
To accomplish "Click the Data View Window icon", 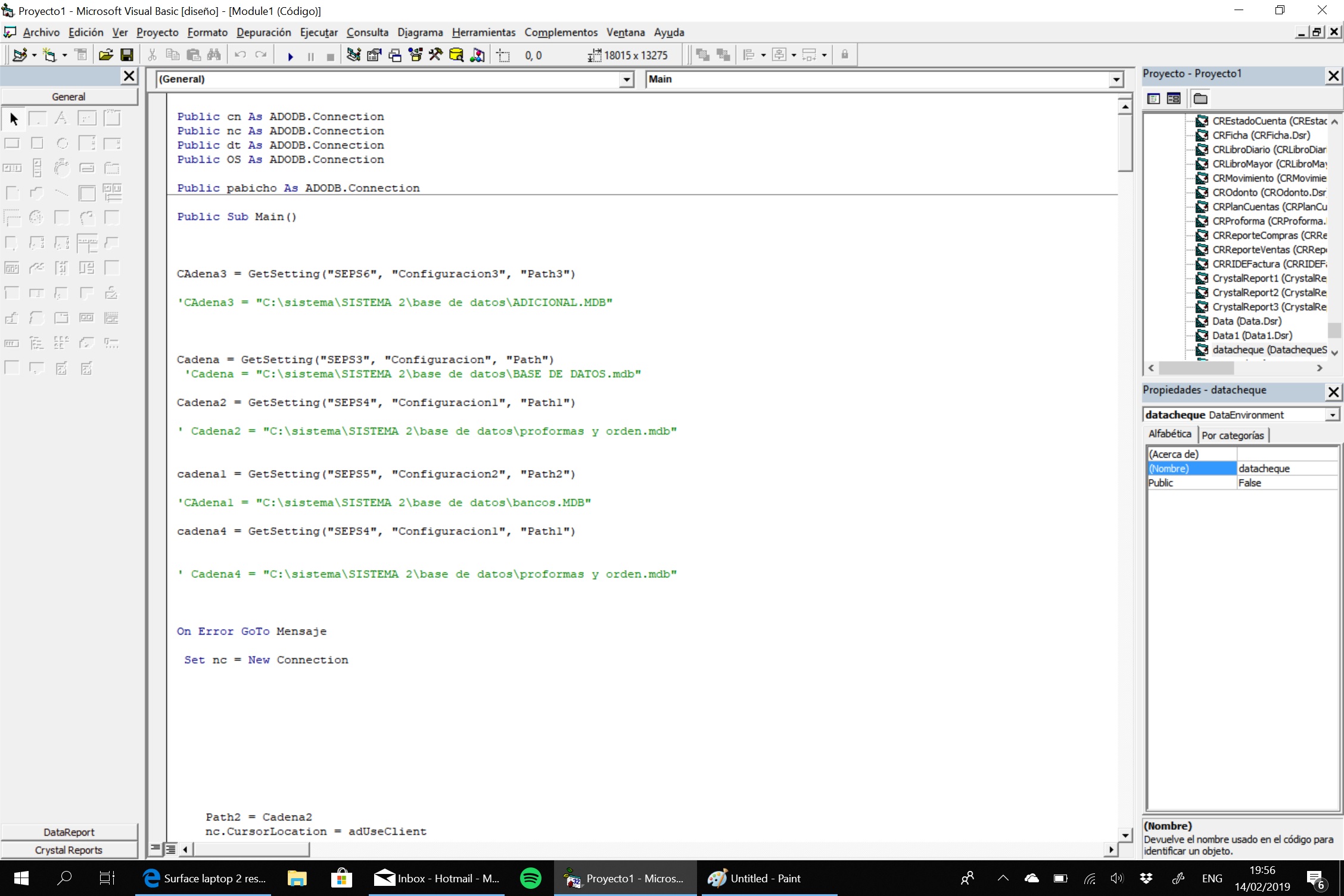I will point(456,55).
